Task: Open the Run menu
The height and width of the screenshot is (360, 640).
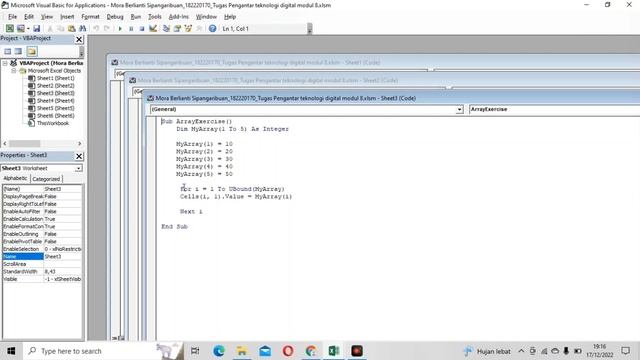Action: click(136, 17)
